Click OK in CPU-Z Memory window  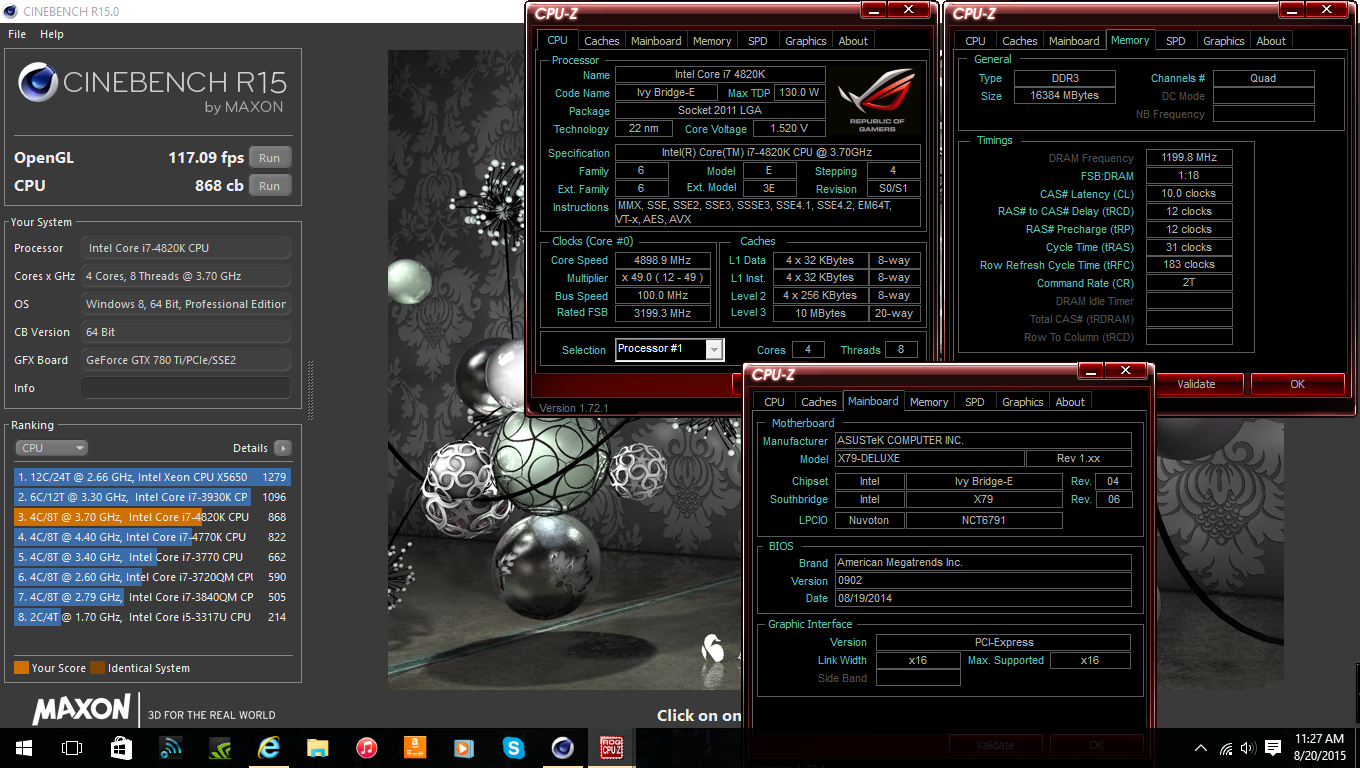tap(1297, 384)
